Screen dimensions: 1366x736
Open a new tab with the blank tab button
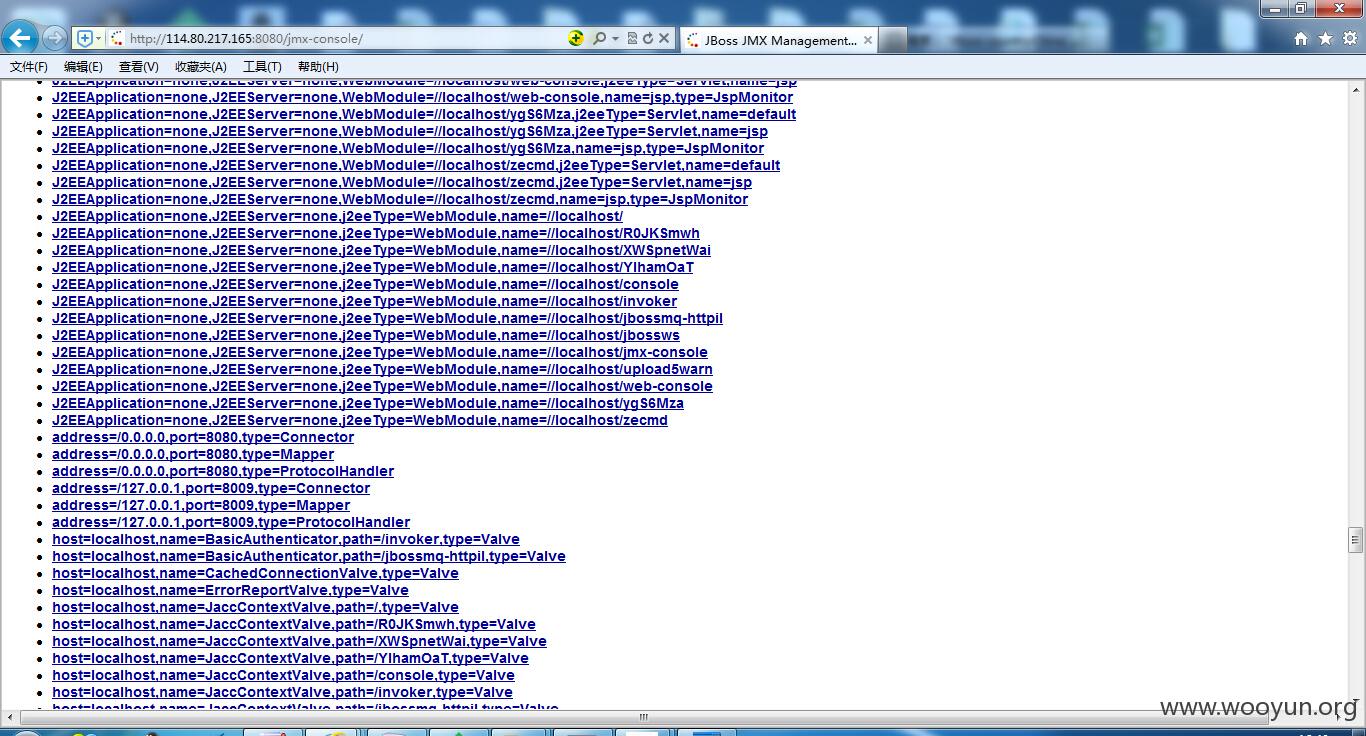(x=893, y=40)
